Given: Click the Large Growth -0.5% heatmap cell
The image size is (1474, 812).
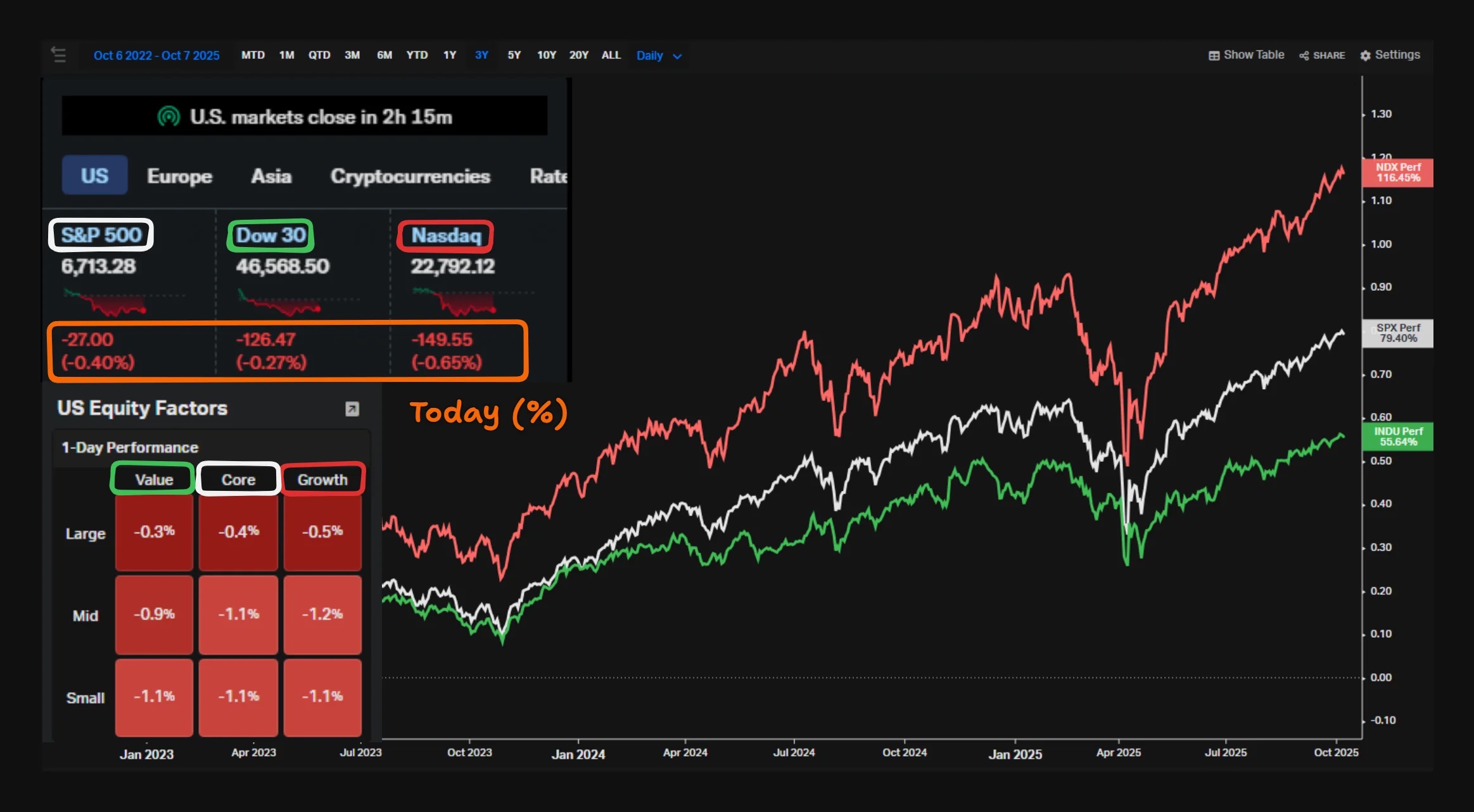Looking at the screenshot, I should 322,532.
